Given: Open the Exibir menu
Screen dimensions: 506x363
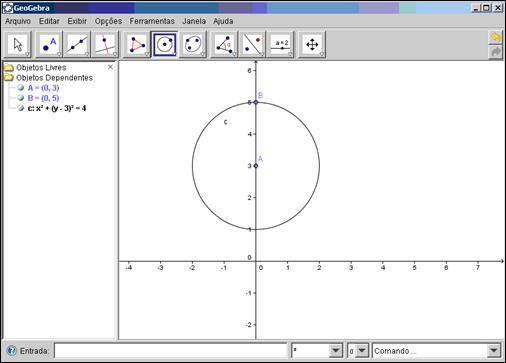Looking at the screenshot, I should (x=77, y=21).
